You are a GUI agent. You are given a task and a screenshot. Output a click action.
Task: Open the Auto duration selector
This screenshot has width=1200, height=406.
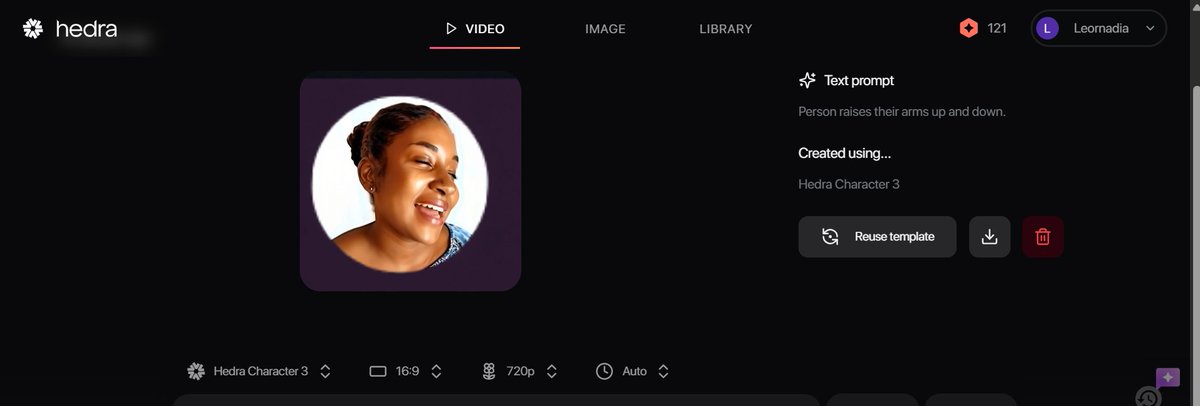click(633, 371)
